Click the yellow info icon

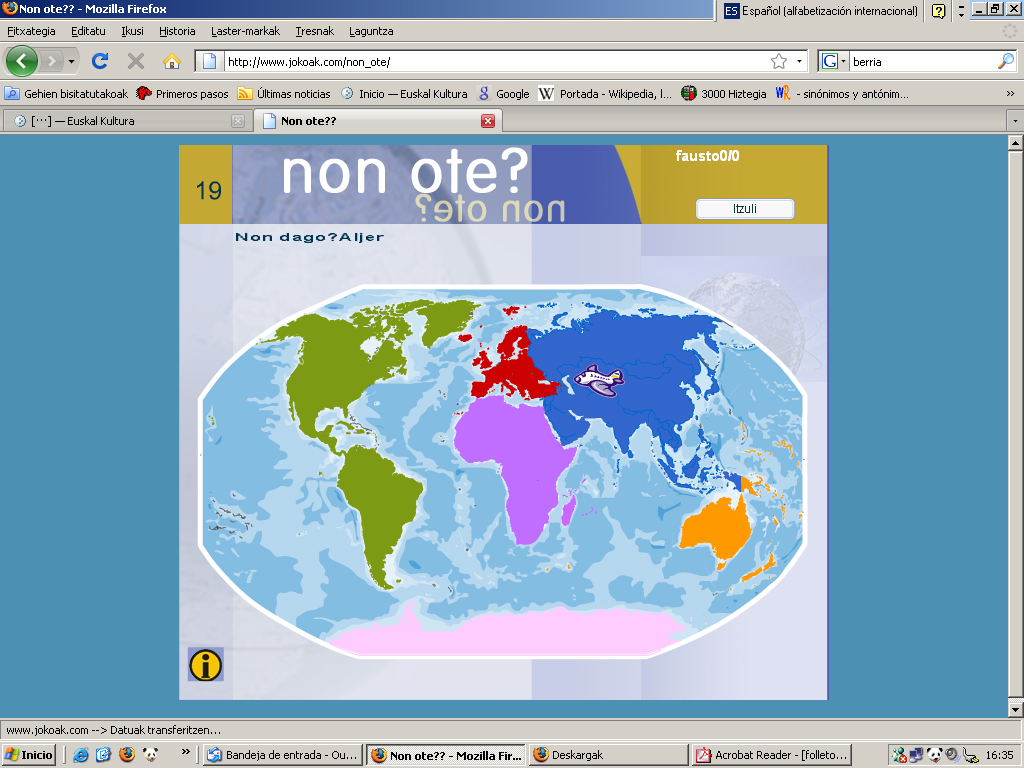coord(205,665)
